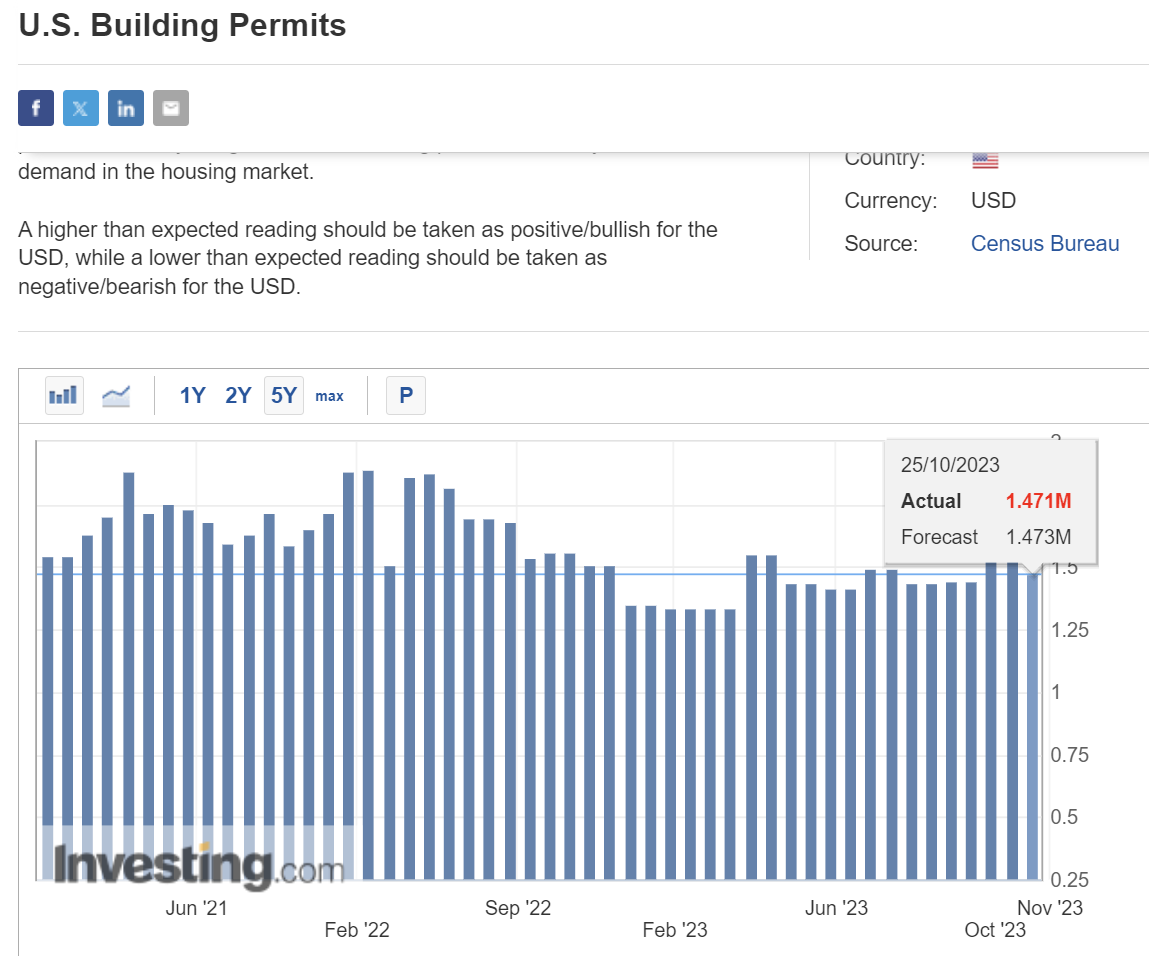1149x956 pixels.
Task: Open the Census Bureau source link
Action: click(1045, 243)
